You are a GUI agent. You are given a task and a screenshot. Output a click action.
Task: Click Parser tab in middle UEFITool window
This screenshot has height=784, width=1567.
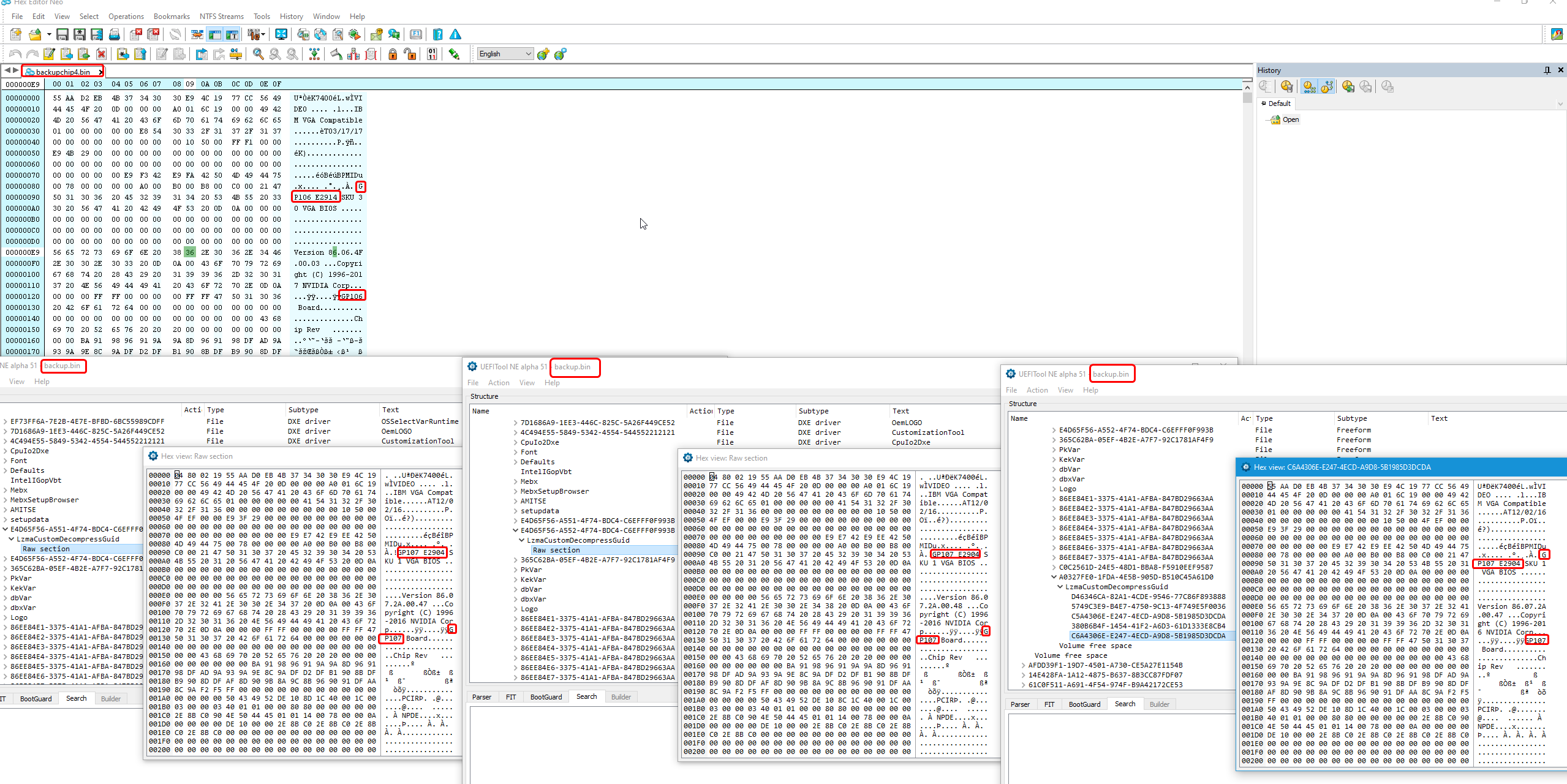point(481,697)
